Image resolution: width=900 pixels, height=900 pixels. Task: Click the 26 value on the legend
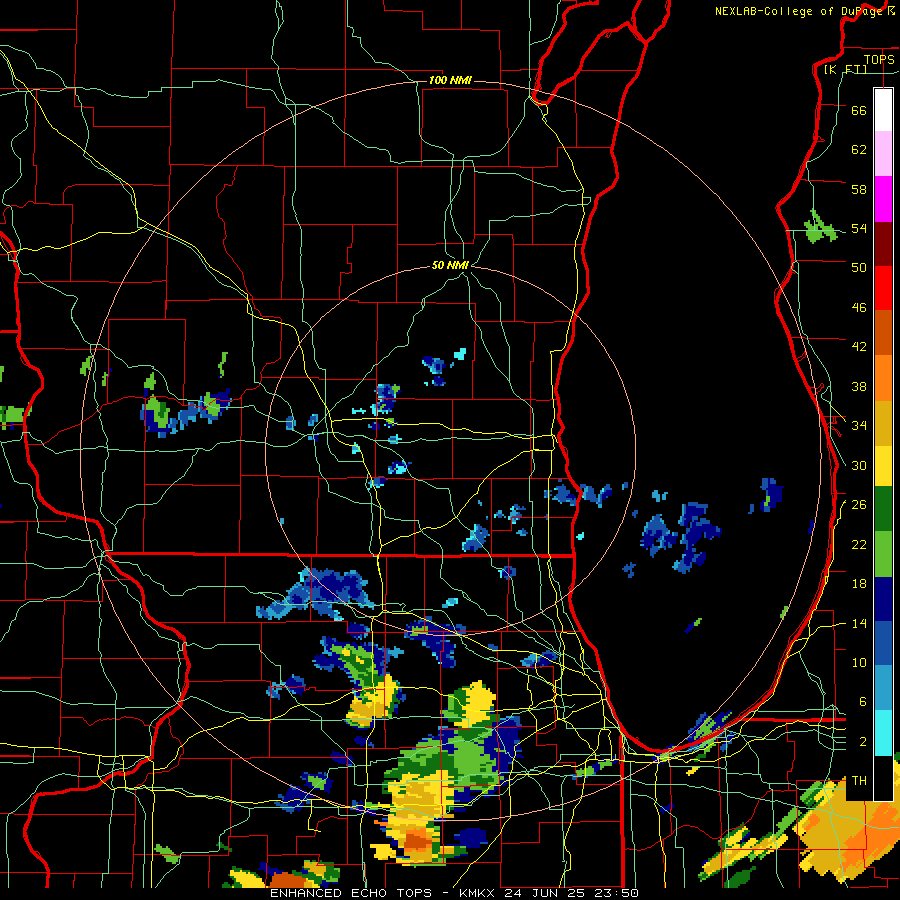pos(859,505)
